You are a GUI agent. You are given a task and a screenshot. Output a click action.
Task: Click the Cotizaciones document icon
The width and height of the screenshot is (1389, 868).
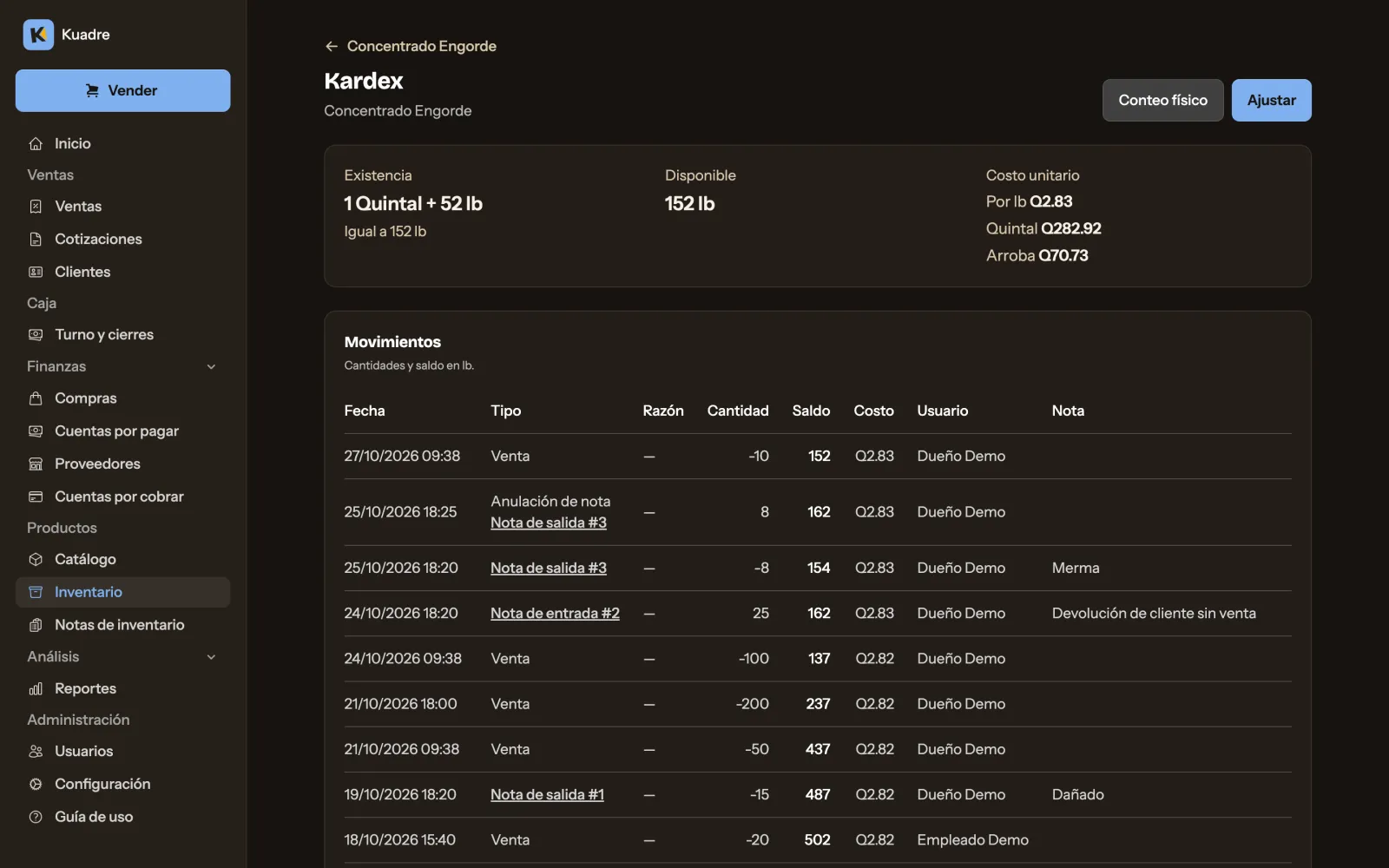[x=36, y=240]
